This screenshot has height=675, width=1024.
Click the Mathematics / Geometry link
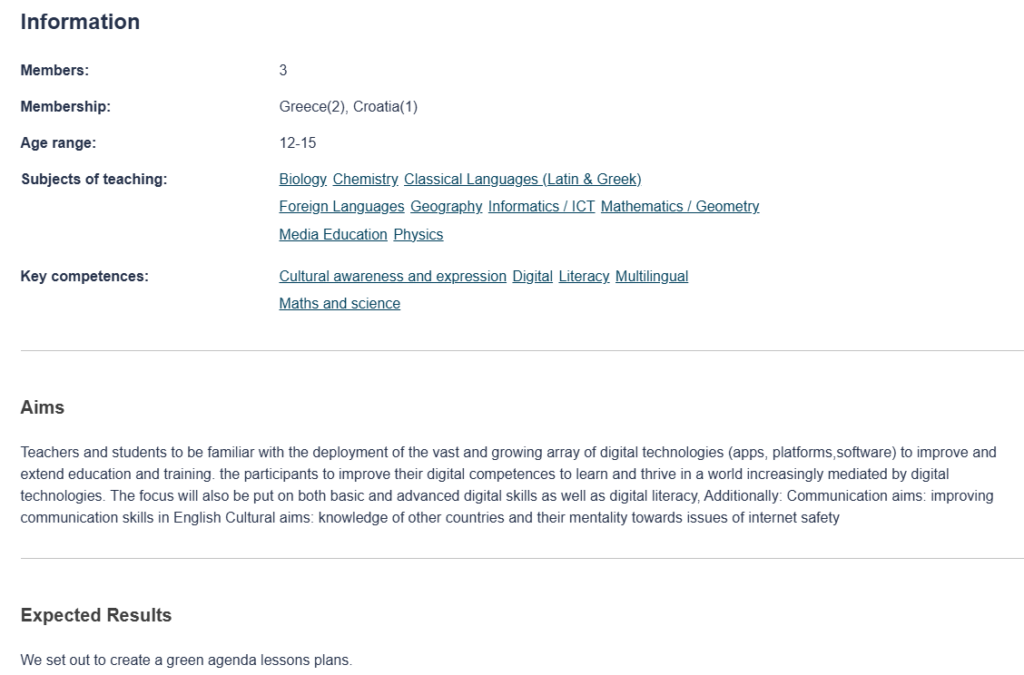680,207
